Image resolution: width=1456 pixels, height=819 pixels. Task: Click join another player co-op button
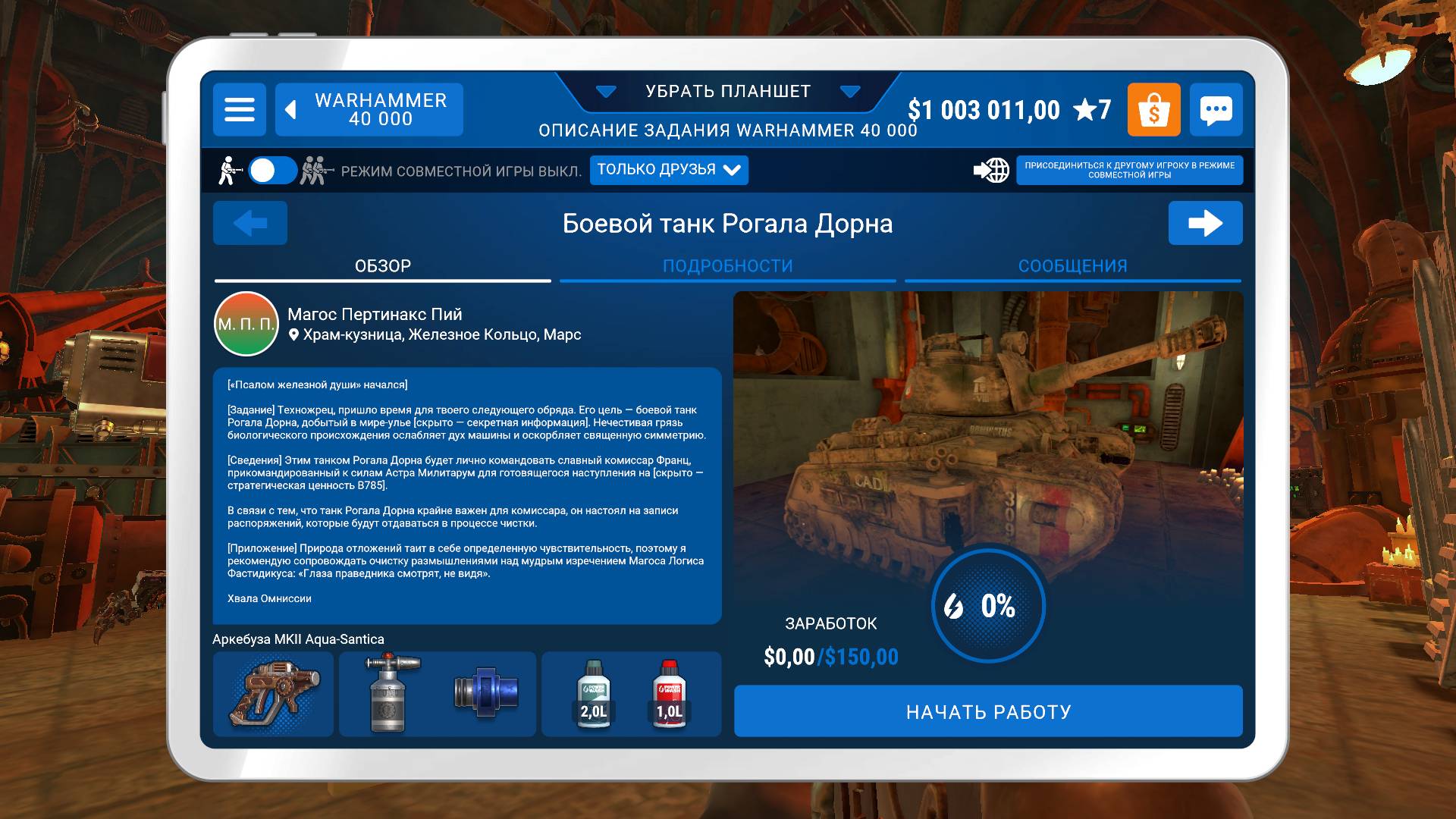(1129, 170)
